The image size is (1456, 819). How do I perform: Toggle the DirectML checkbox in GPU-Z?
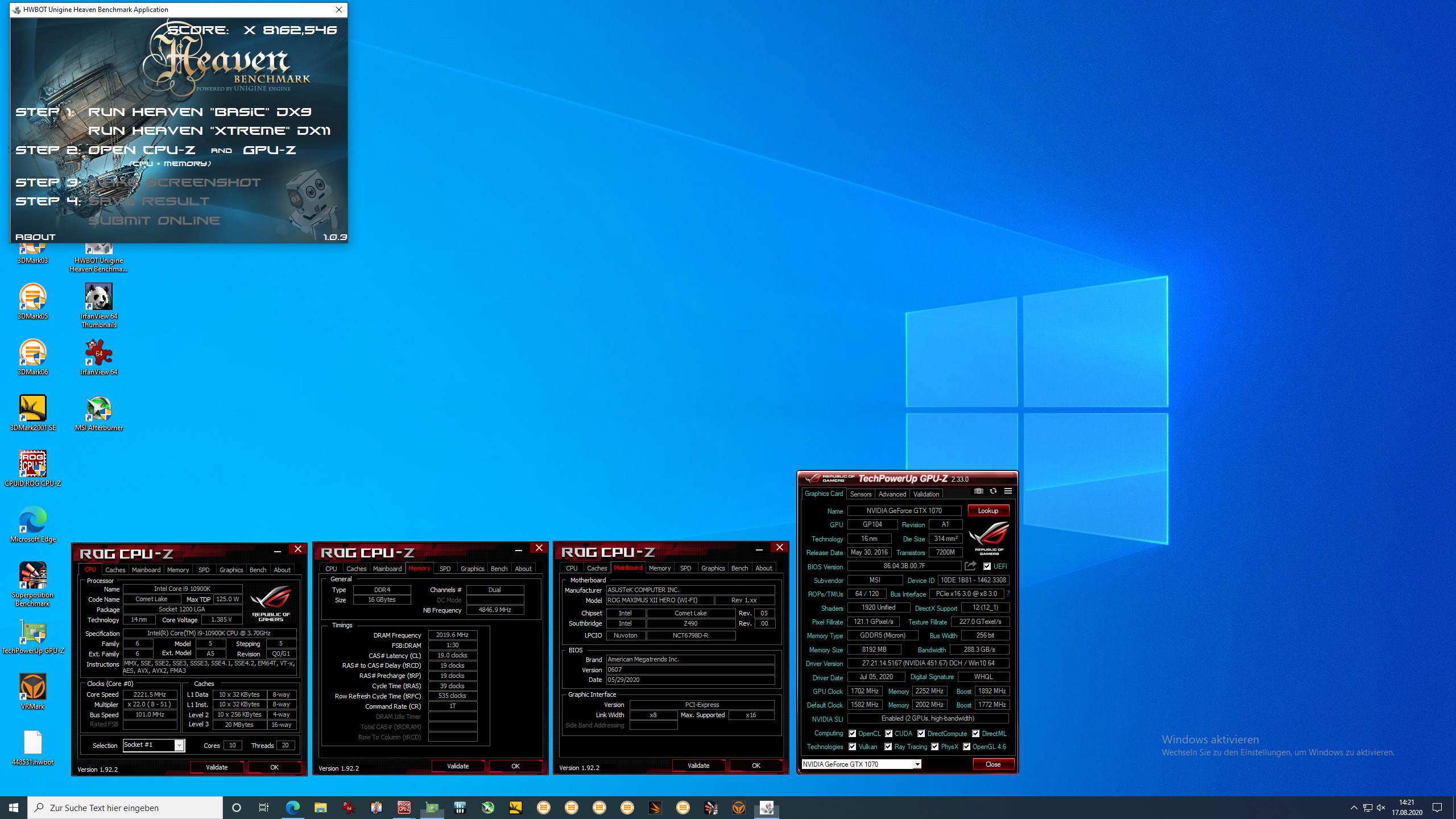point(976,734)
